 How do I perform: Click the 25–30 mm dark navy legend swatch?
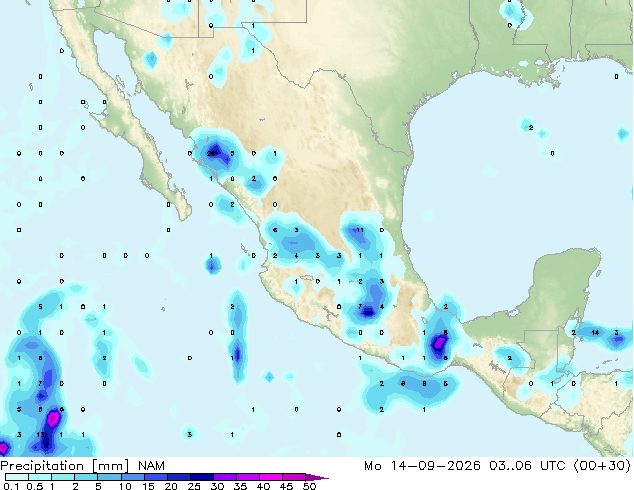click(x=202, y=477)
